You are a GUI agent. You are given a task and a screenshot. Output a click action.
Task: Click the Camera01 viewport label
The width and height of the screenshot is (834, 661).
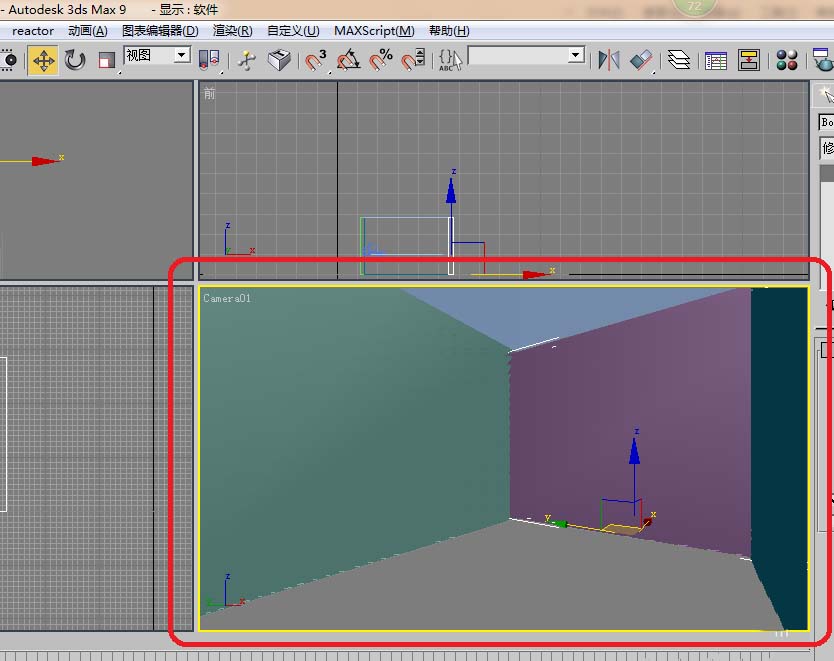coord(227,298)
